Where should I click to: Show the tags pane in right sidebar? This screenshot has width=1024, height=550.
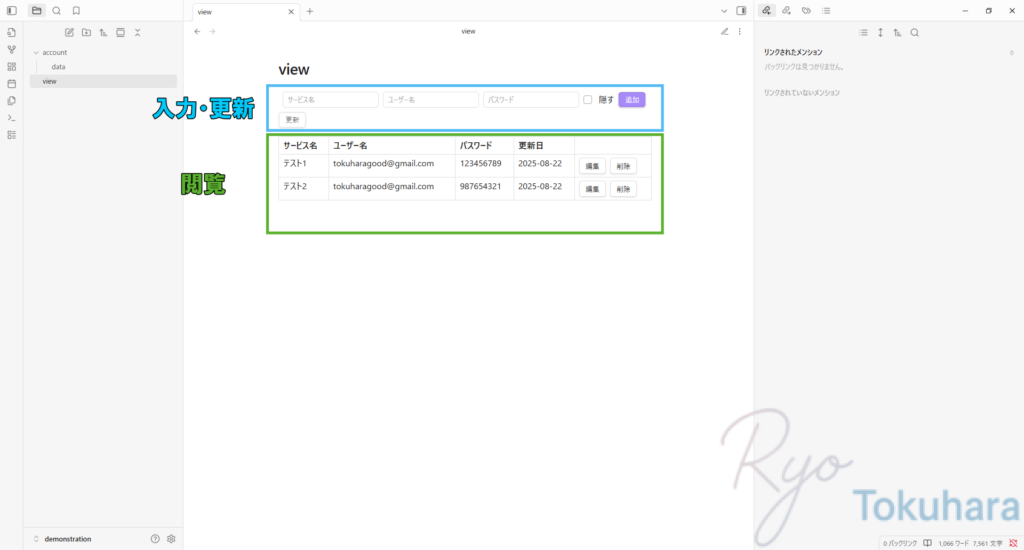(x=806, y=11)
